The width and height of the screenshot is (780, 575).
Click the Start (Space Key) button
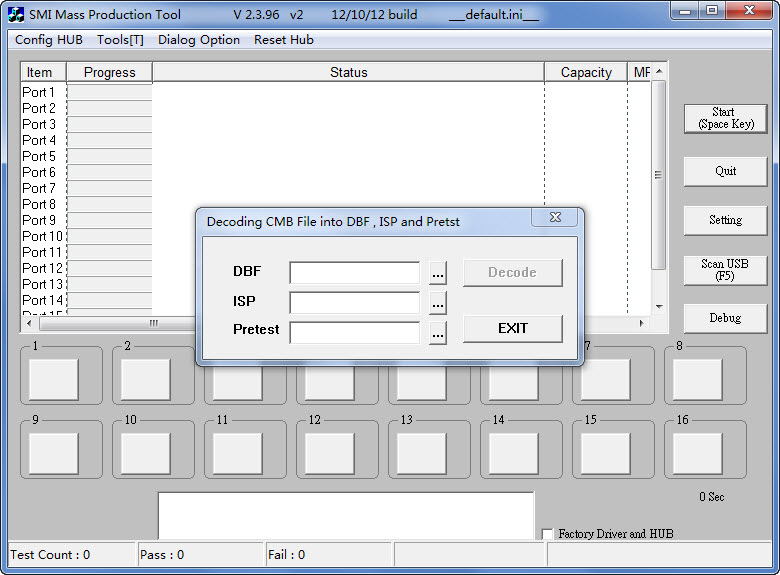(725, 118)
